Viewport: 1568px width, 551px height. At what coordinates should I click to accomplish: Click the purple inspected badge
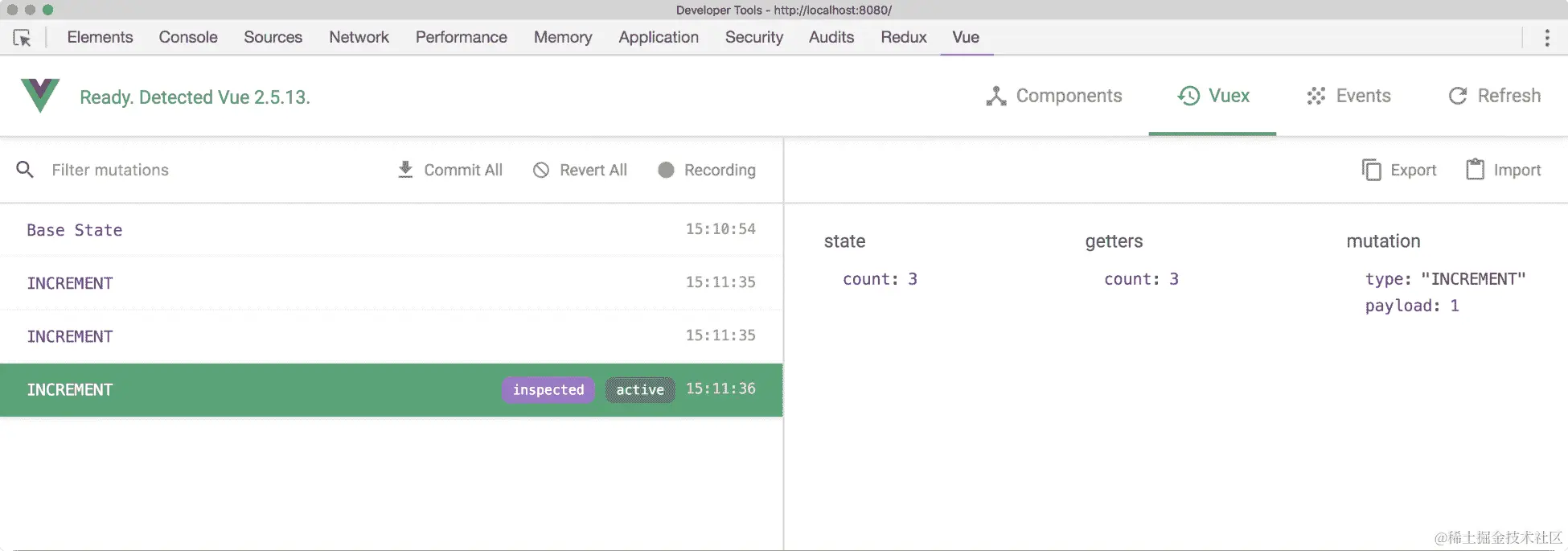pyautogui.click(x=548, y=389)
